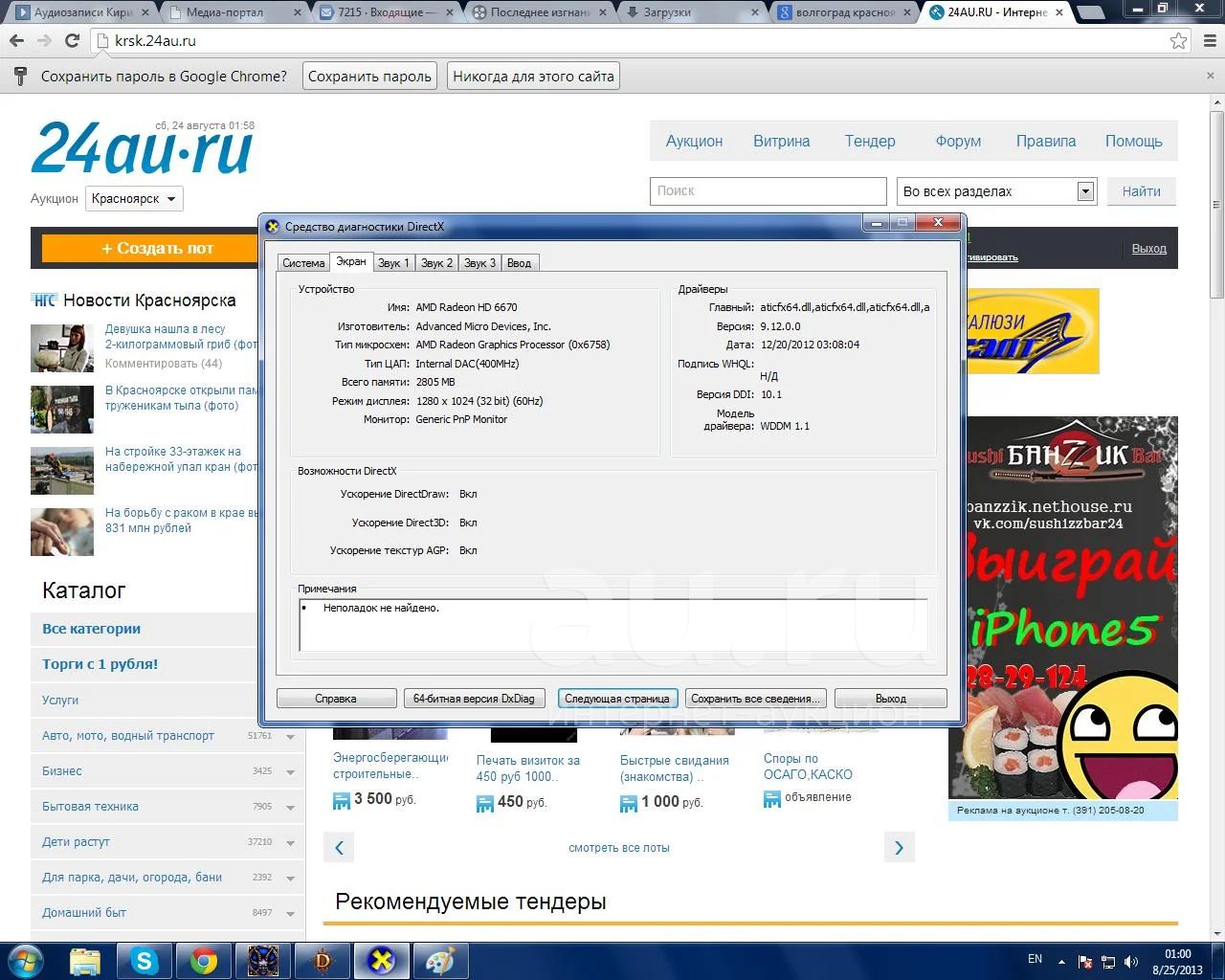This screenshot has height=980, width=1225.
Task: Open Windows Start menu orb
Action: pos(26,960)
